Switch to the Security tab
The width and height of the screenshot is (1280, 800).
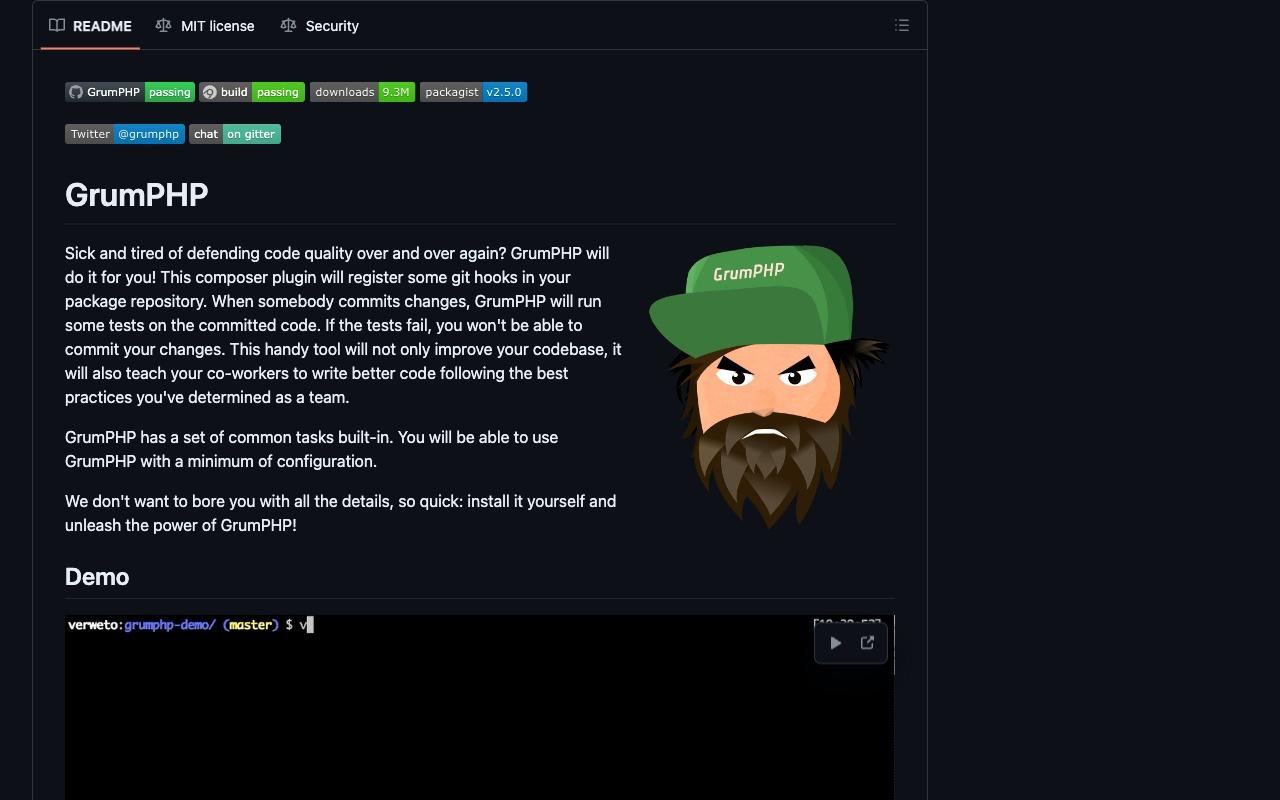pos(319,26)
